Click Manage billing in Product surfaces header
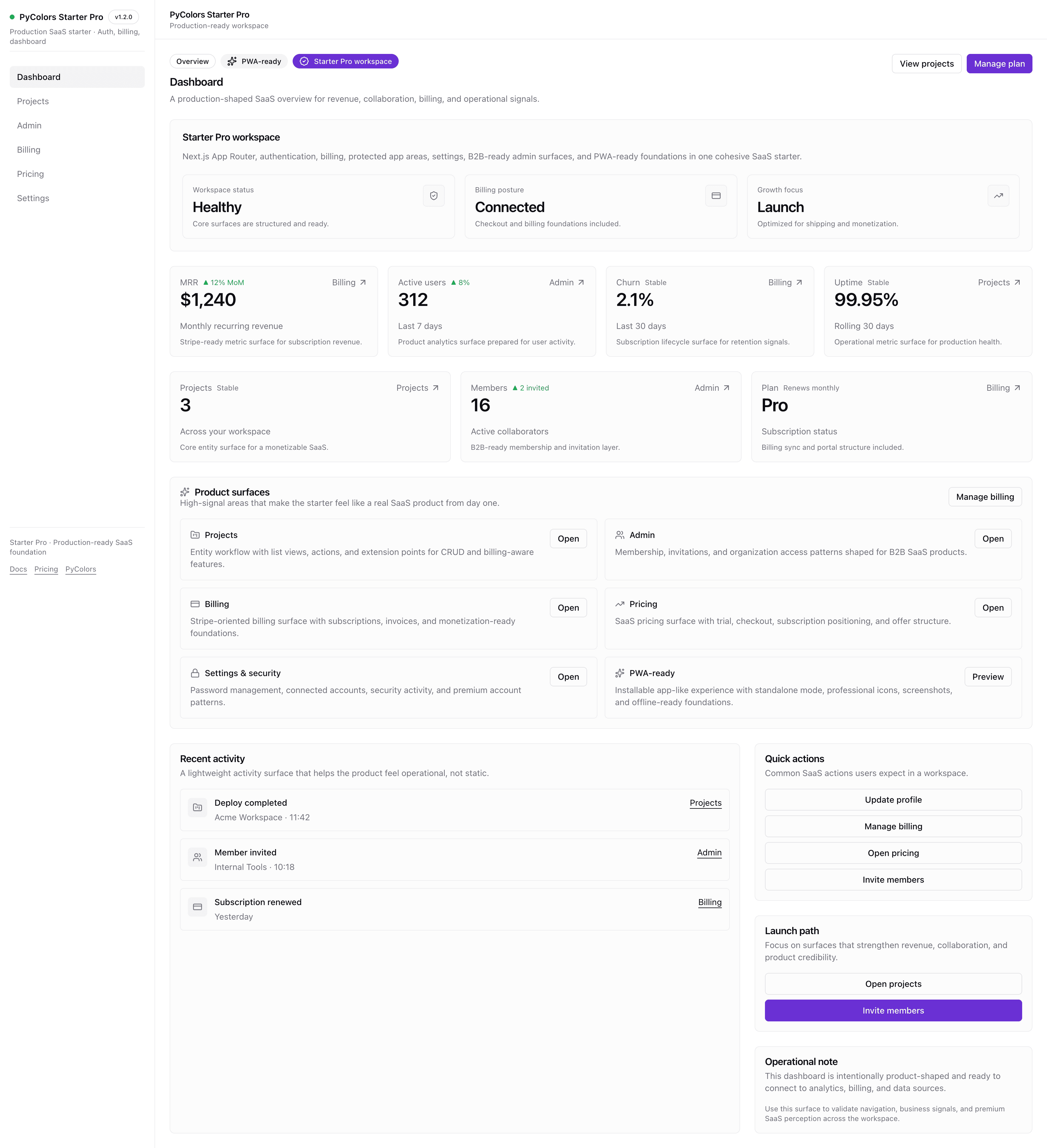Viewport: 1047px width, 1148px height. pos(985,496)
